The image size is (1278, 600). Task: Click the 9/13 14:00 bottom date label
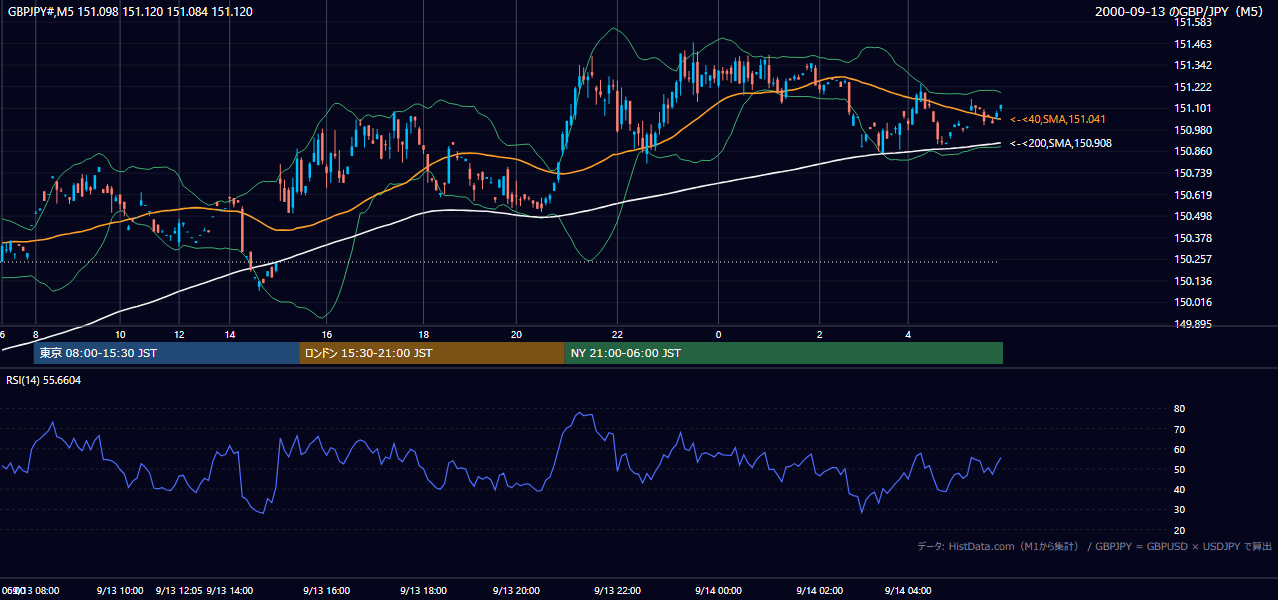230,590
